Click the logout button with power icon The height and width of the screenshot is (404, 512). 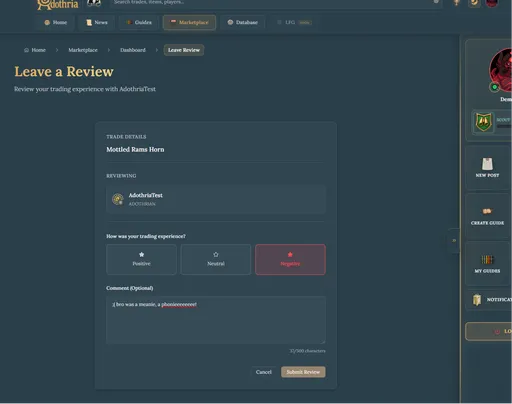489,331
